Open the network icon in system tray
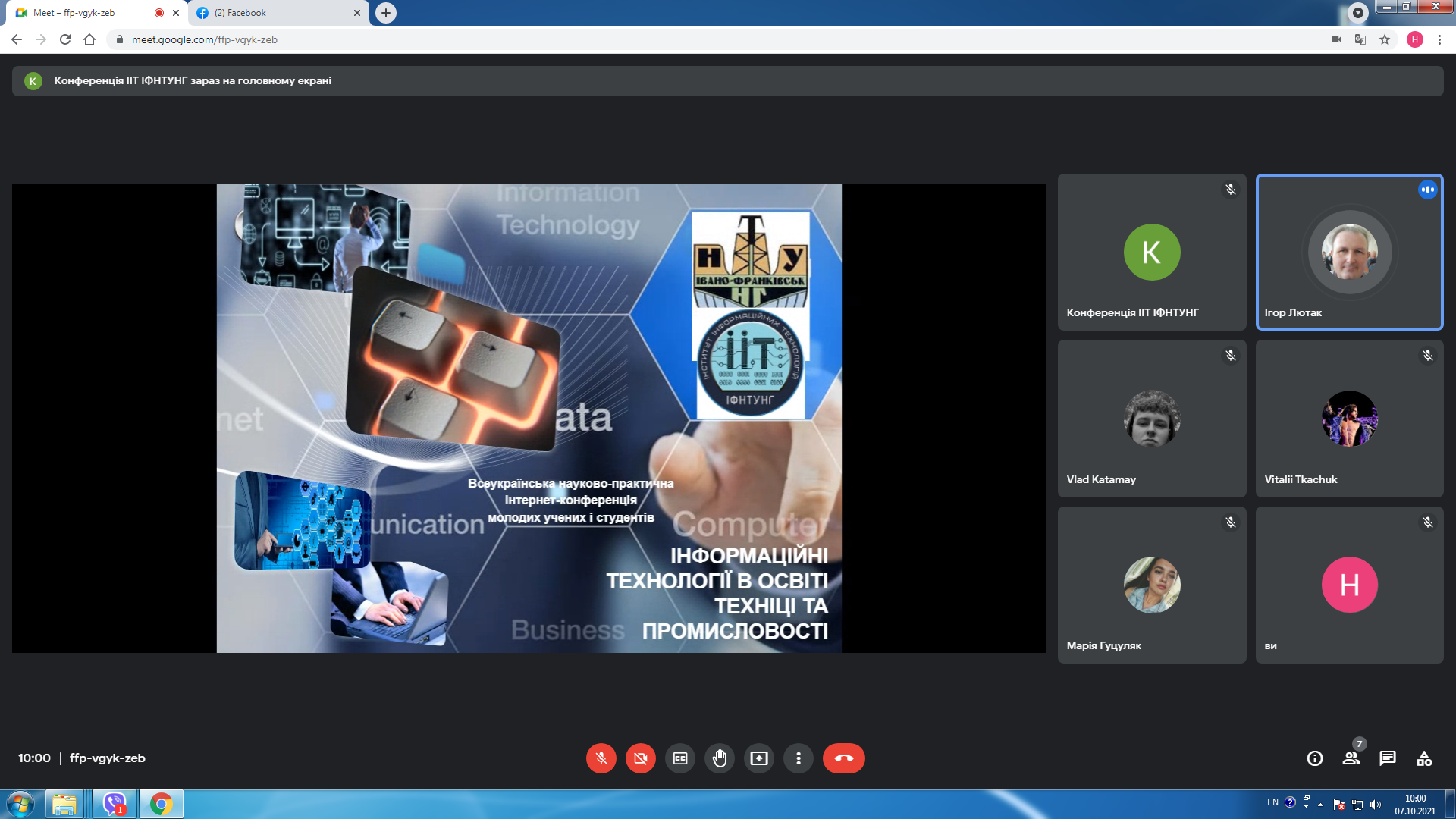1456x819 pixels. [1357, 805]
